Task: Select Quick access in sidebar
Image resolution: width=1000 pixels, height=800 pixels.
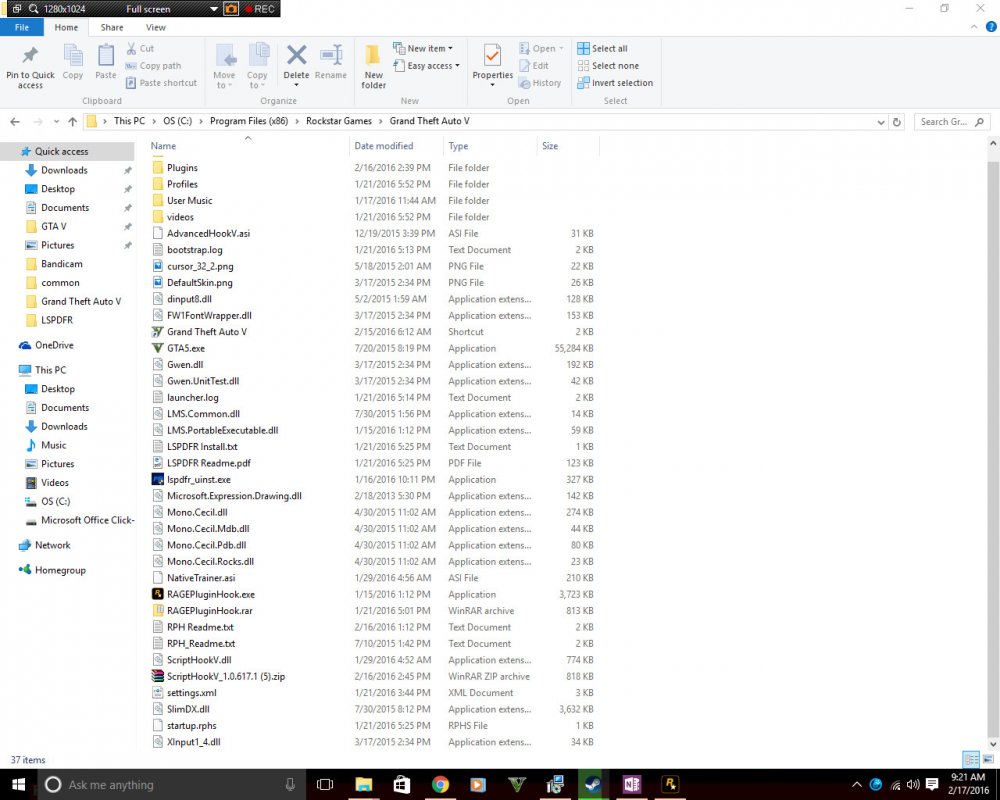Action: (x=61, y=152)
